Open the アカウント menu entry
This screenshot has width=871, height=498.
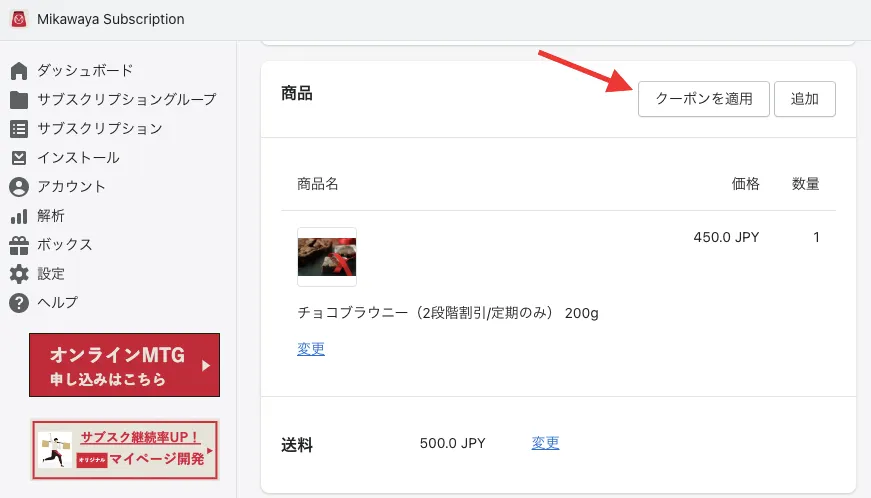pyautogui.click(x=71, y=187)
